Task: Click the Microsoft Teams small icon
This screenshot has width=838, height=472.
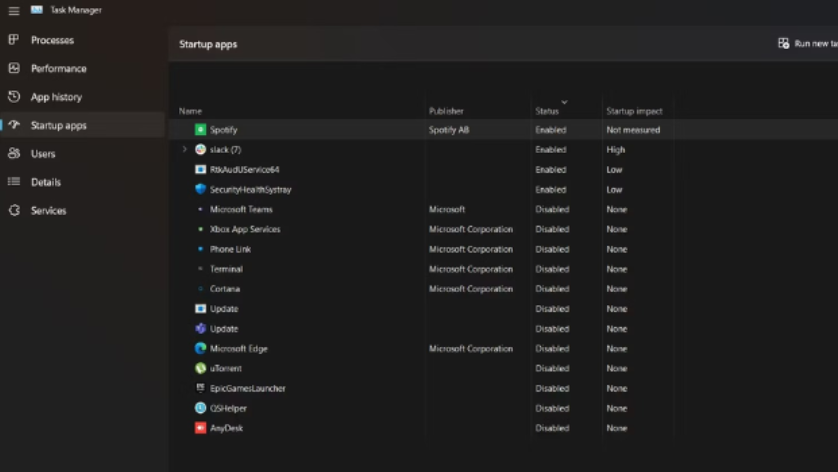Action: pyautogui.click(x=200, y=209)
